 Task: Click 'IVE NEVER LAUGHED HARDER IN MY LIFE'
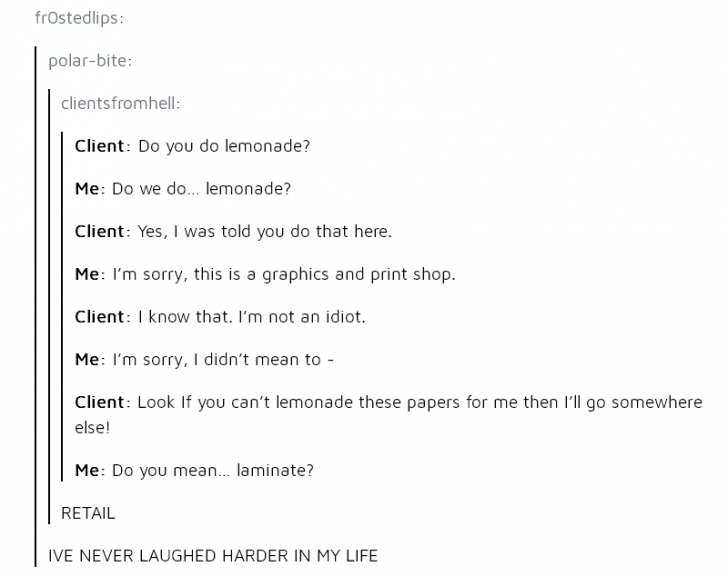[x=213, y=556]
